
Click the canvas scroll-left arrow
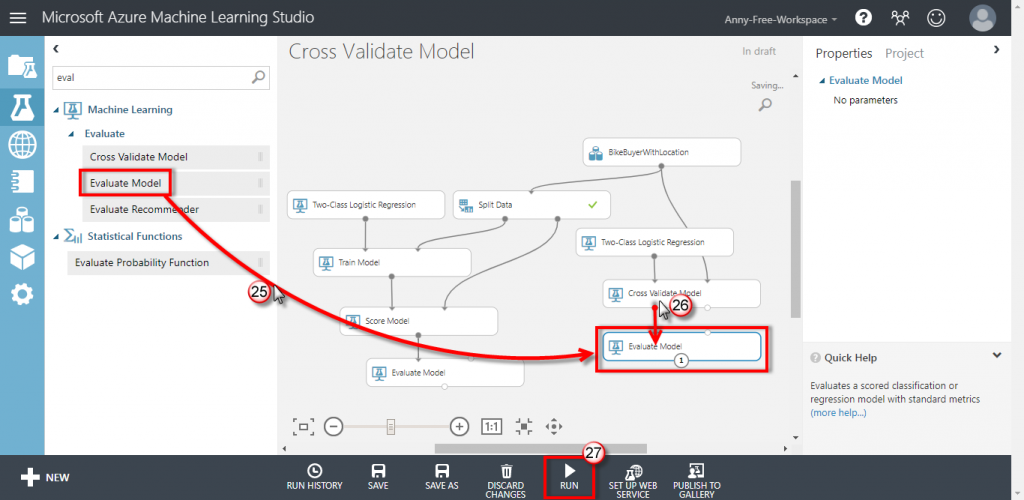[x=283, y=448]
